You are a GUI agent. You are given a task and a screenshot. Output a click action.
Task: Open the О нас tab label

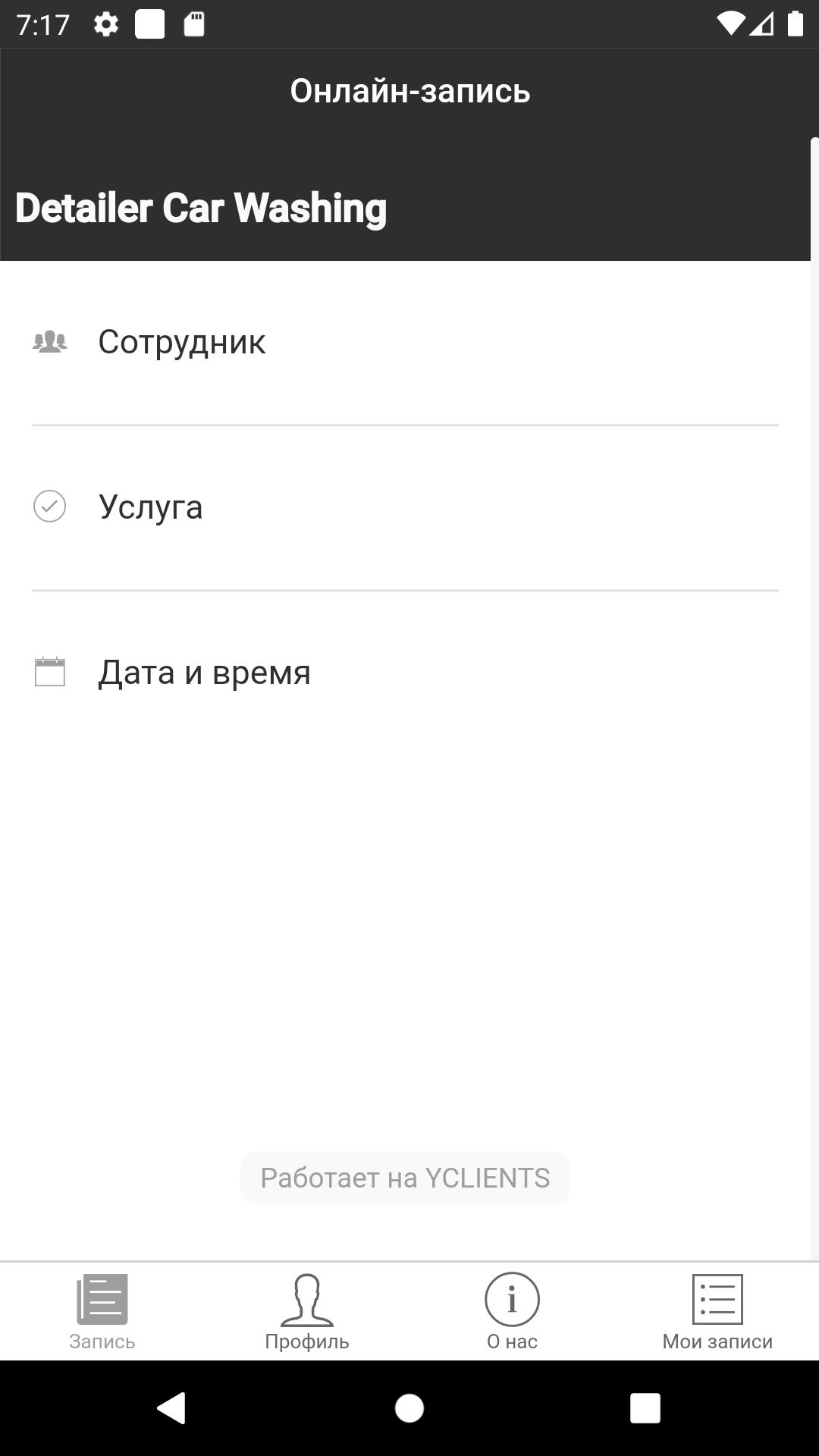pos(512,1341)
